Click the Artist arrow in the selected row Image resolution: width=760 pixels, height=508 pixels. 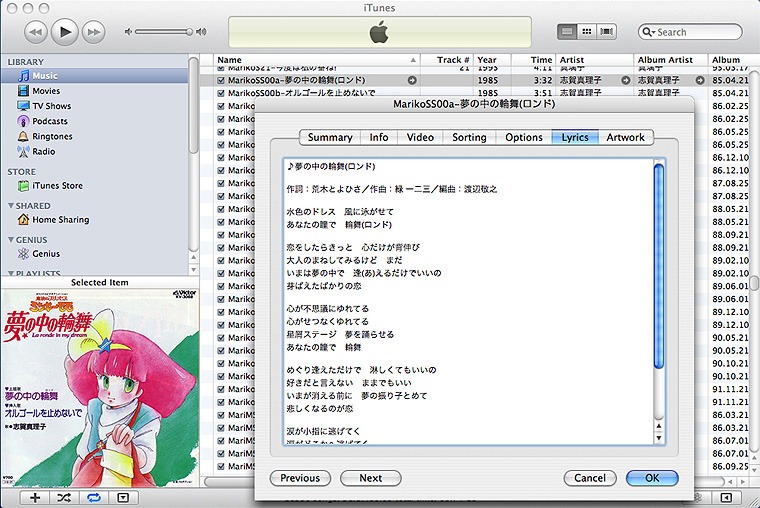point(626,80)
